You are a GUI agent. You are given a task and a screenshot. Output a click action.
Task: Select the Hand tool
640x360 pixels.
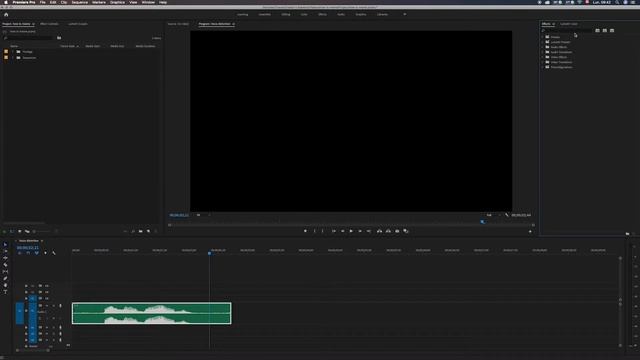[5, 285]
